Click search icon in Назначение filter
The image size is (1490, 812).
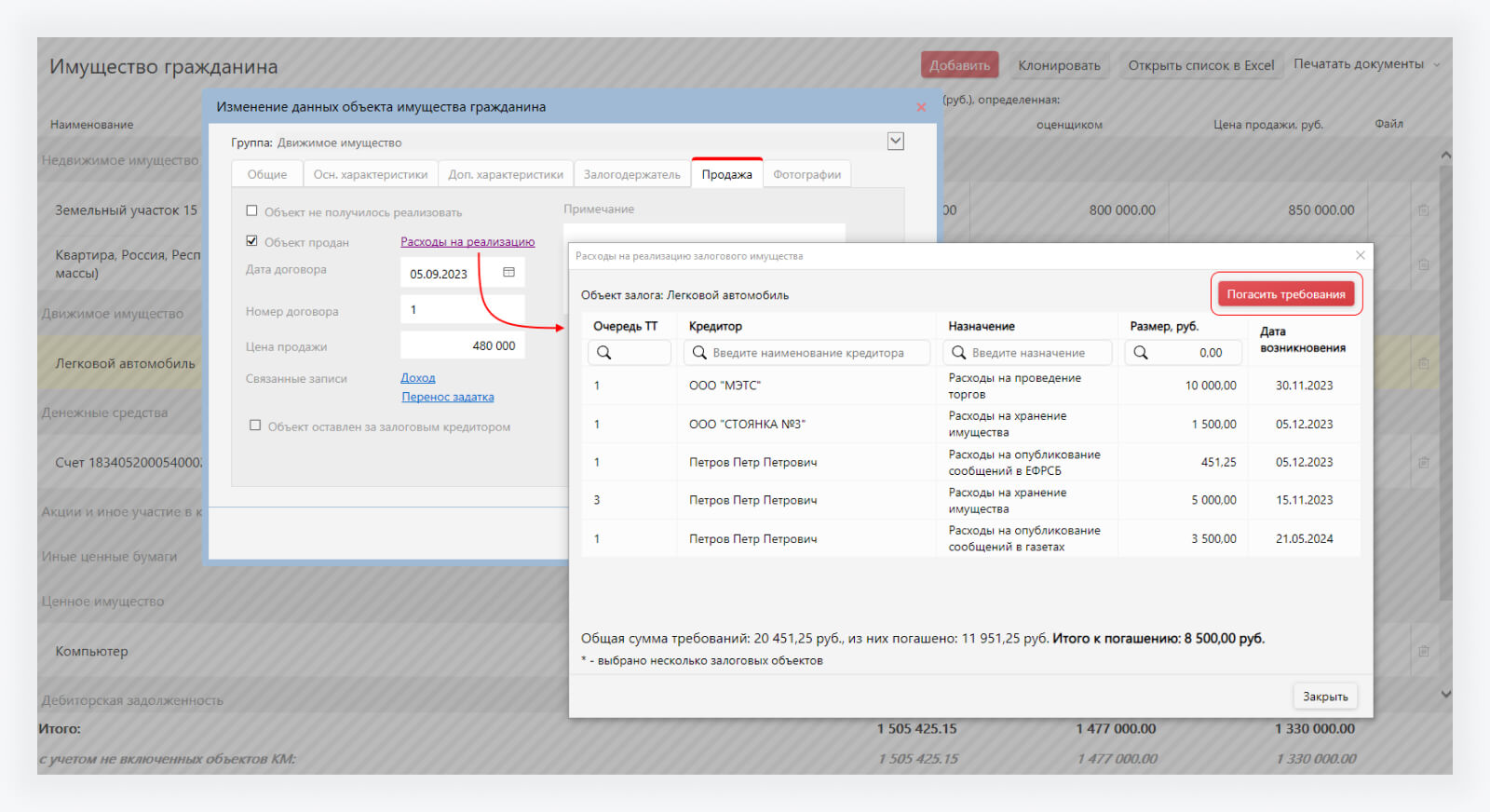click(x=958, y=353)
